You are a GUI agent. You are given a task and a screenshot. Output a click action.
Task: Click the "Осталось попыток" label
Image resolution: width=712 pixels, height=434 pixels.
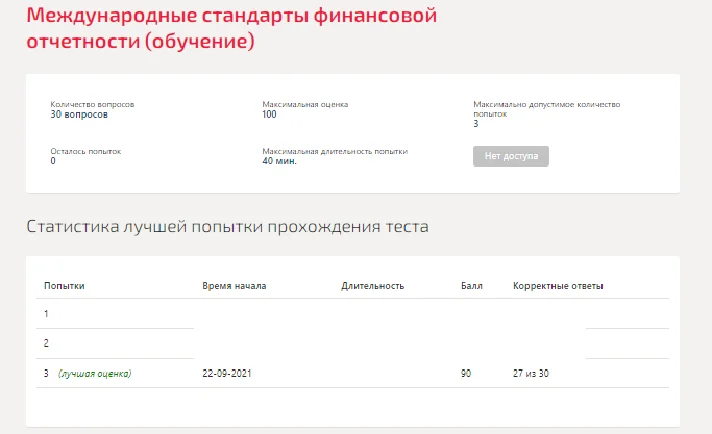[x=86, y=151]
